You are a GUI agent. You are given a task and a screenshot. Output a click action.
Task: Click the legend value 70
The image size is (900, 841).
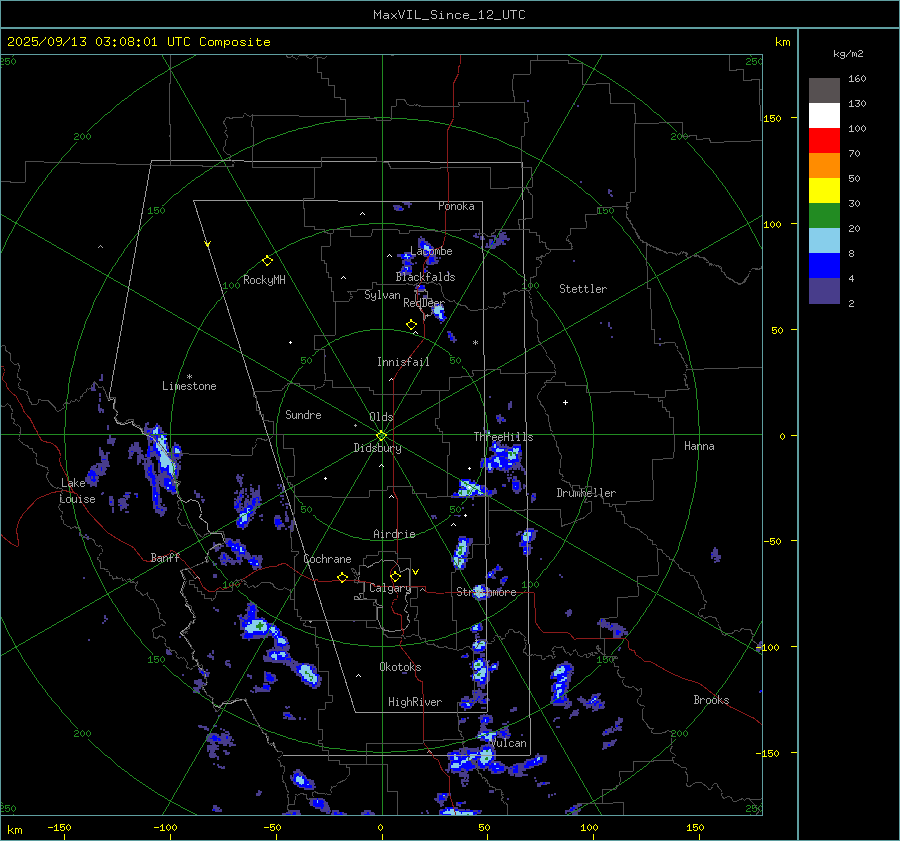[x=854, y=154]
